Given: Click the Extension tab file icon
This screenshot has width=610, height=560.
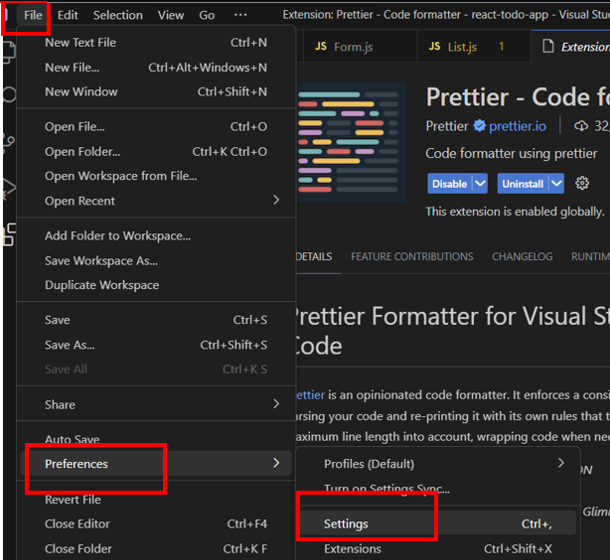Looking at the screenshot, I should tap(548, 46).
